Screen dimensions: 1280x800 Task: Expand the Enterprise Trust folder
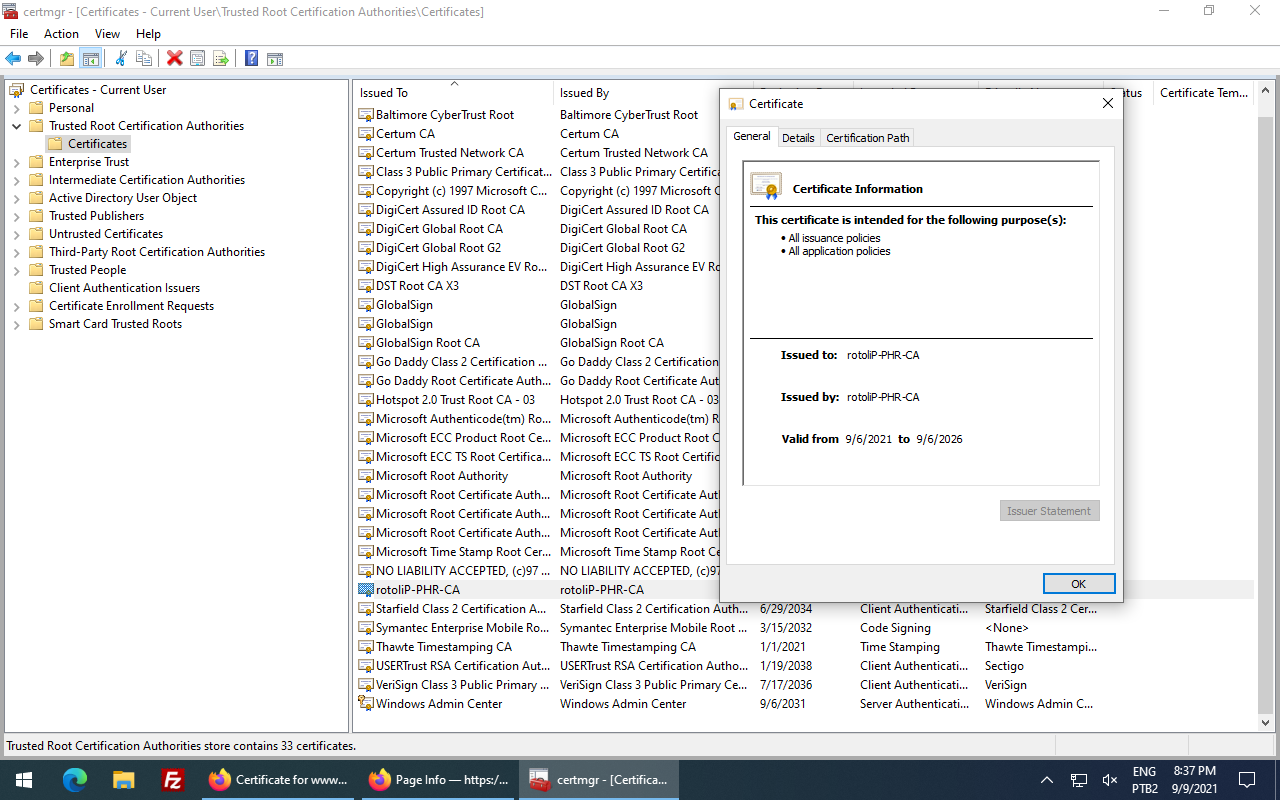(x=16, y=162)
